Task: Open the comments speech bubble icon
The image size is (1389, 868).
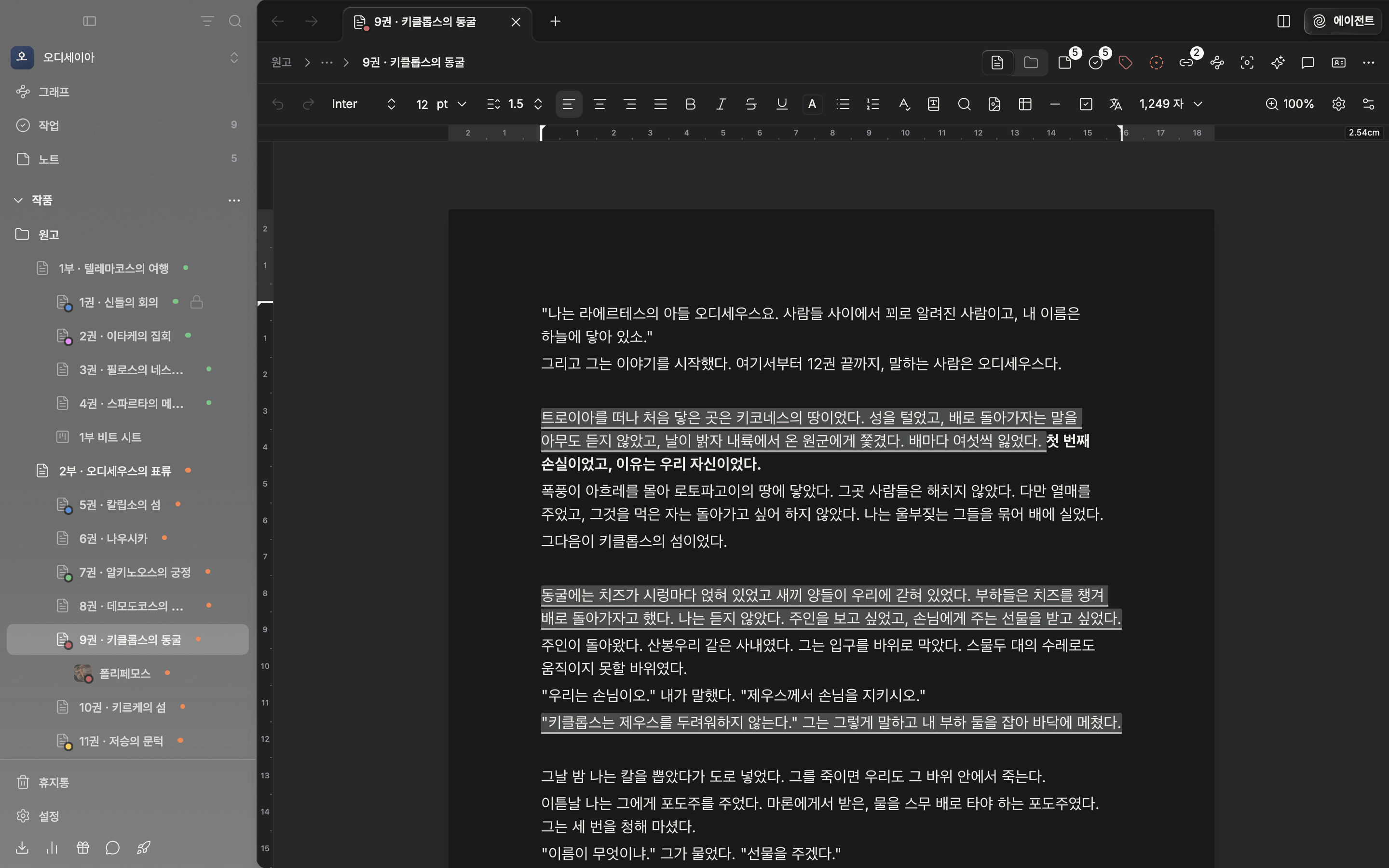Action: [x=1307, y=63]
